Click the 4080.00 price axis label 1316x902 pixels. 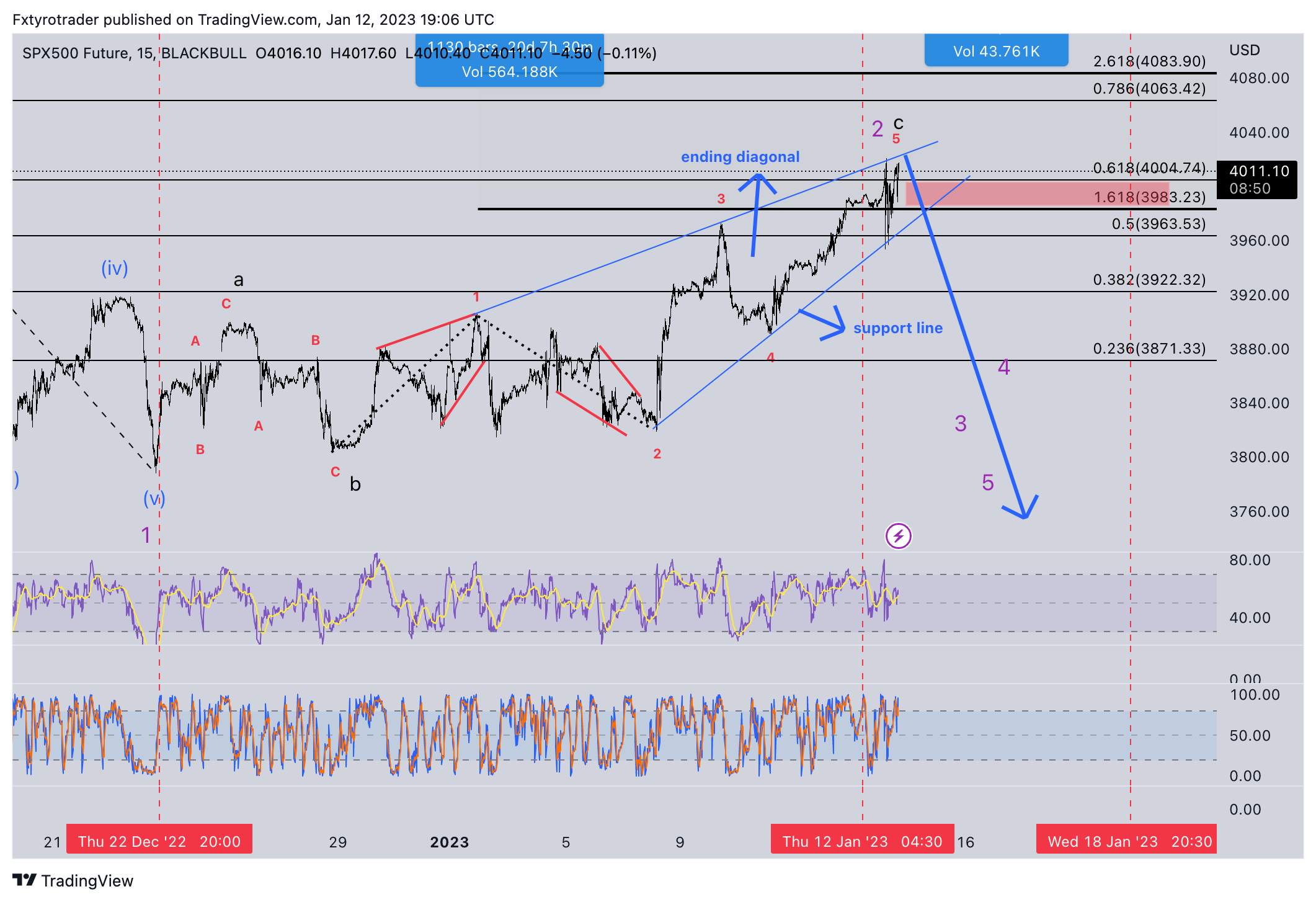click(x=1260, y=78)
